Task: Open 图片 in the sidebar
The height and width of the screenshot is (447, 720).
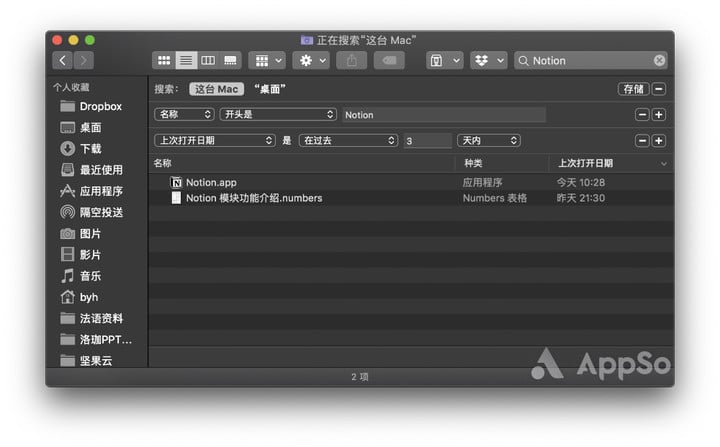Action: pyautogui.click(x=97, y=233)
